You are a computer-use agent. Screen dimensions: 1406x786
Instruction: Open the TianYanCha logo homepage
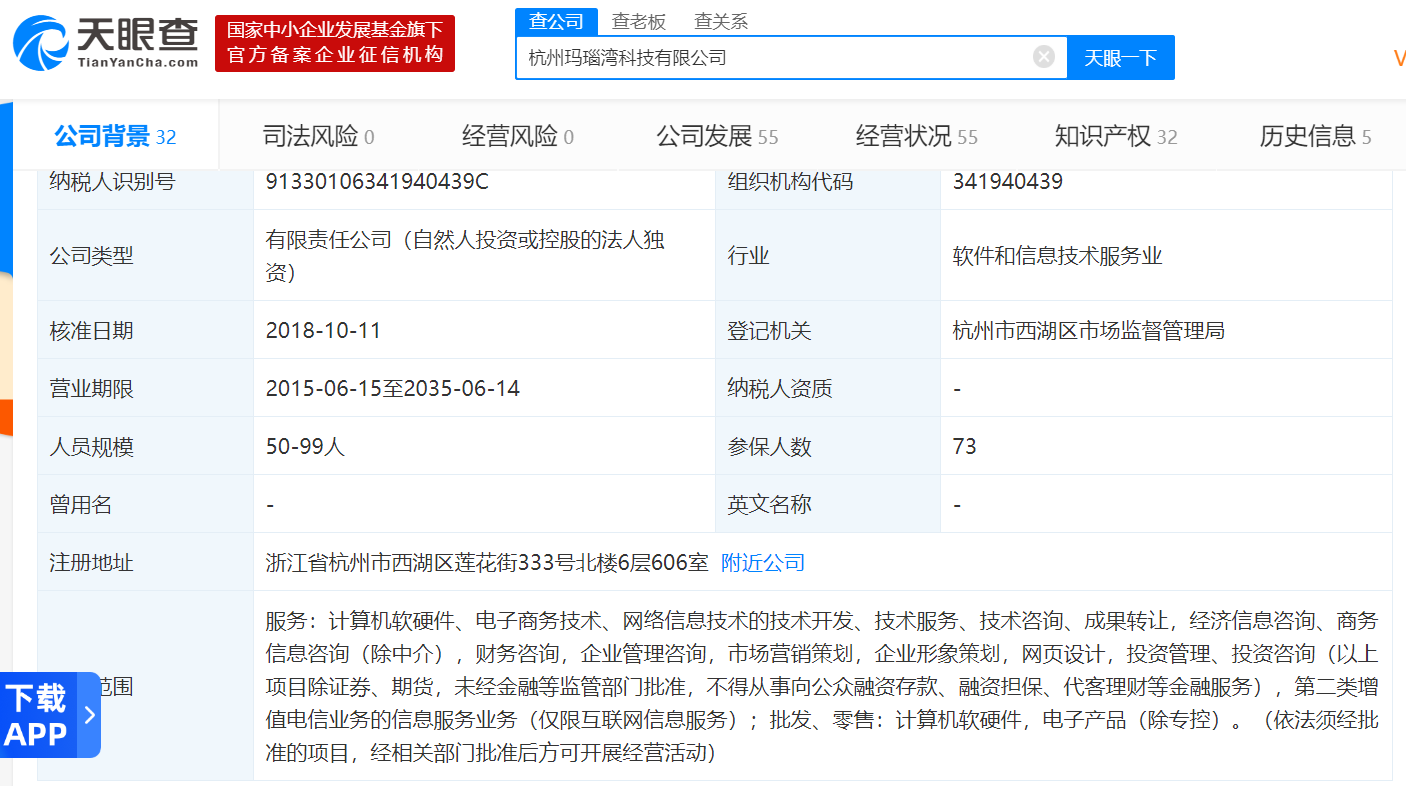coord(105,43)
